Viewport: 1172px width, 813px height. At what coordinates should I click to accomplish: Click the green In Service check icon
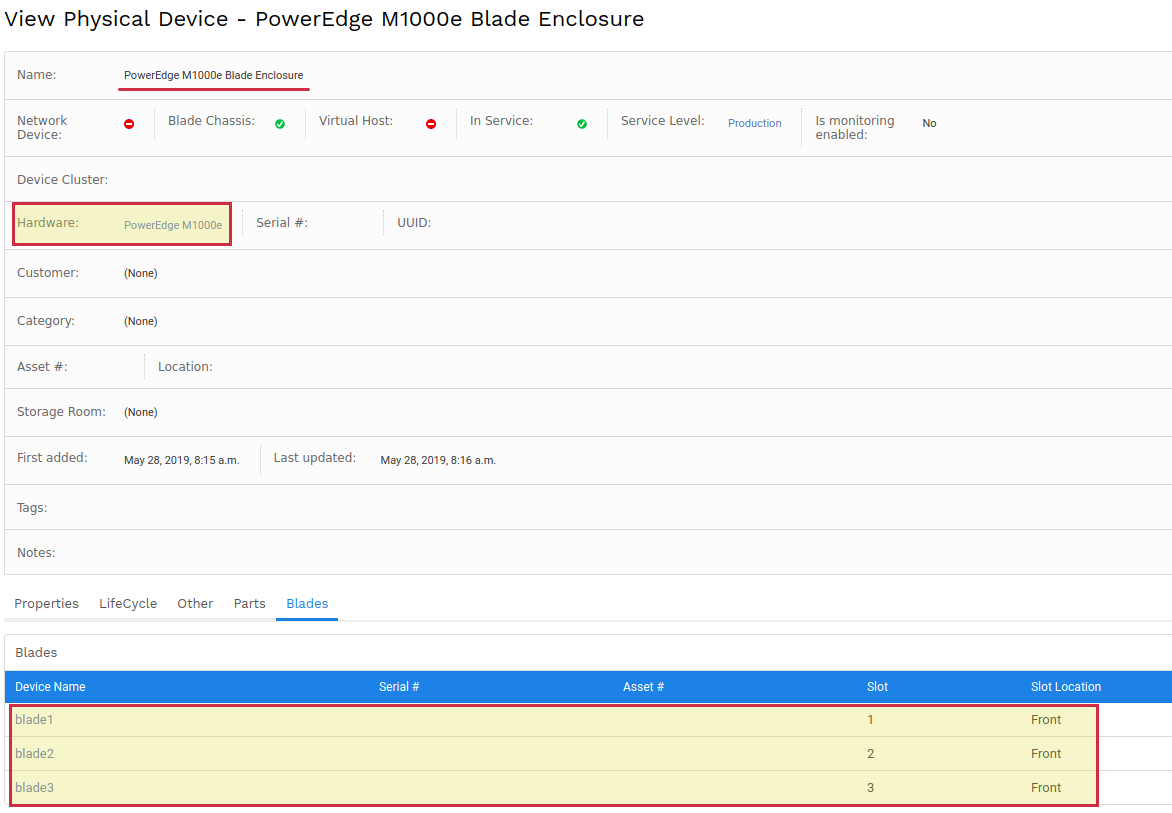coord(582,124)
